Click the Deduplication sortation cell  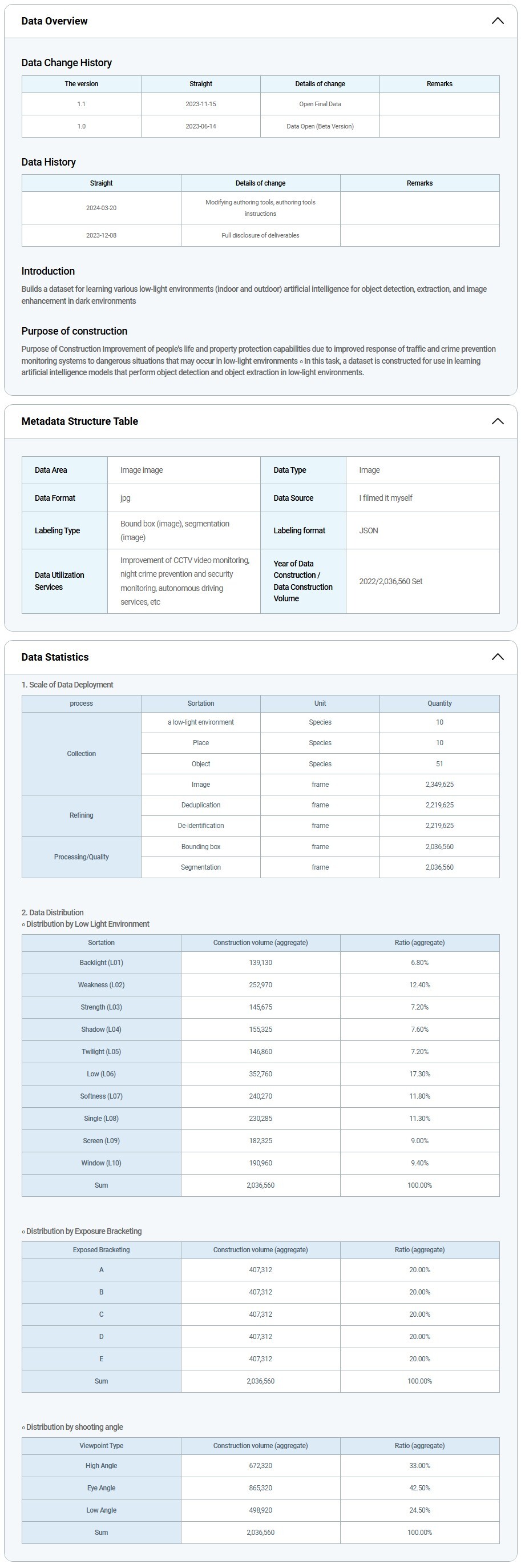pyautogui.click(x=200, y=805)
